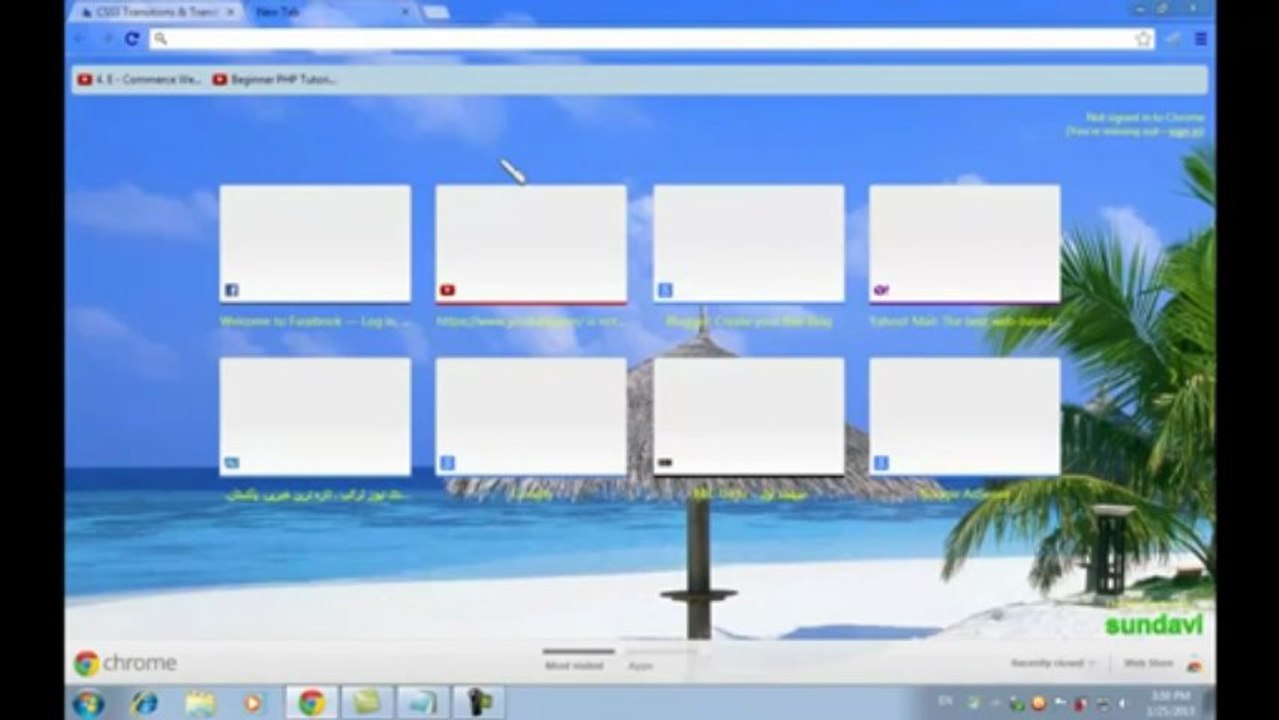The width and height of the screenshot is (1279, 720).
Task: Close the CSS3 Transitions tab
Action: [230, 12]
